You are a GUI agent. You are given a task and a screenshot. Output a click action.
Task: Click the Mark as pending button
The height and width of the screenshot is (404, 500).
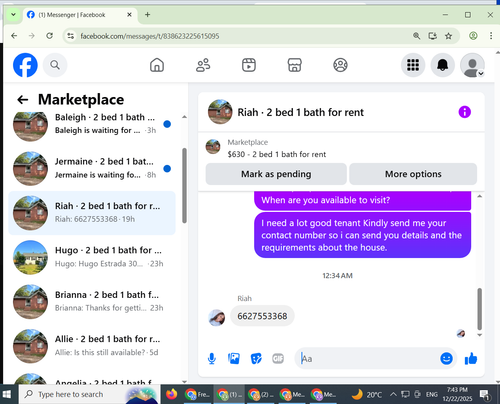click(x=276, y=174)
